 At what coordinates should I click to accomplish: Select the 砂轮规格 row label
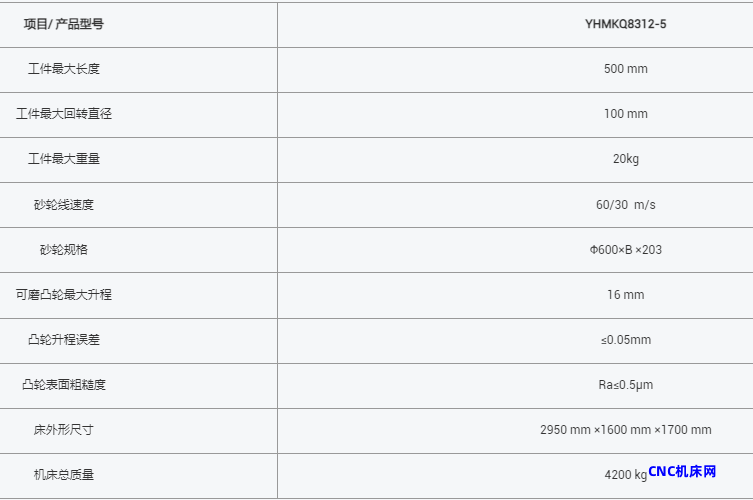[x=64, y=250]
